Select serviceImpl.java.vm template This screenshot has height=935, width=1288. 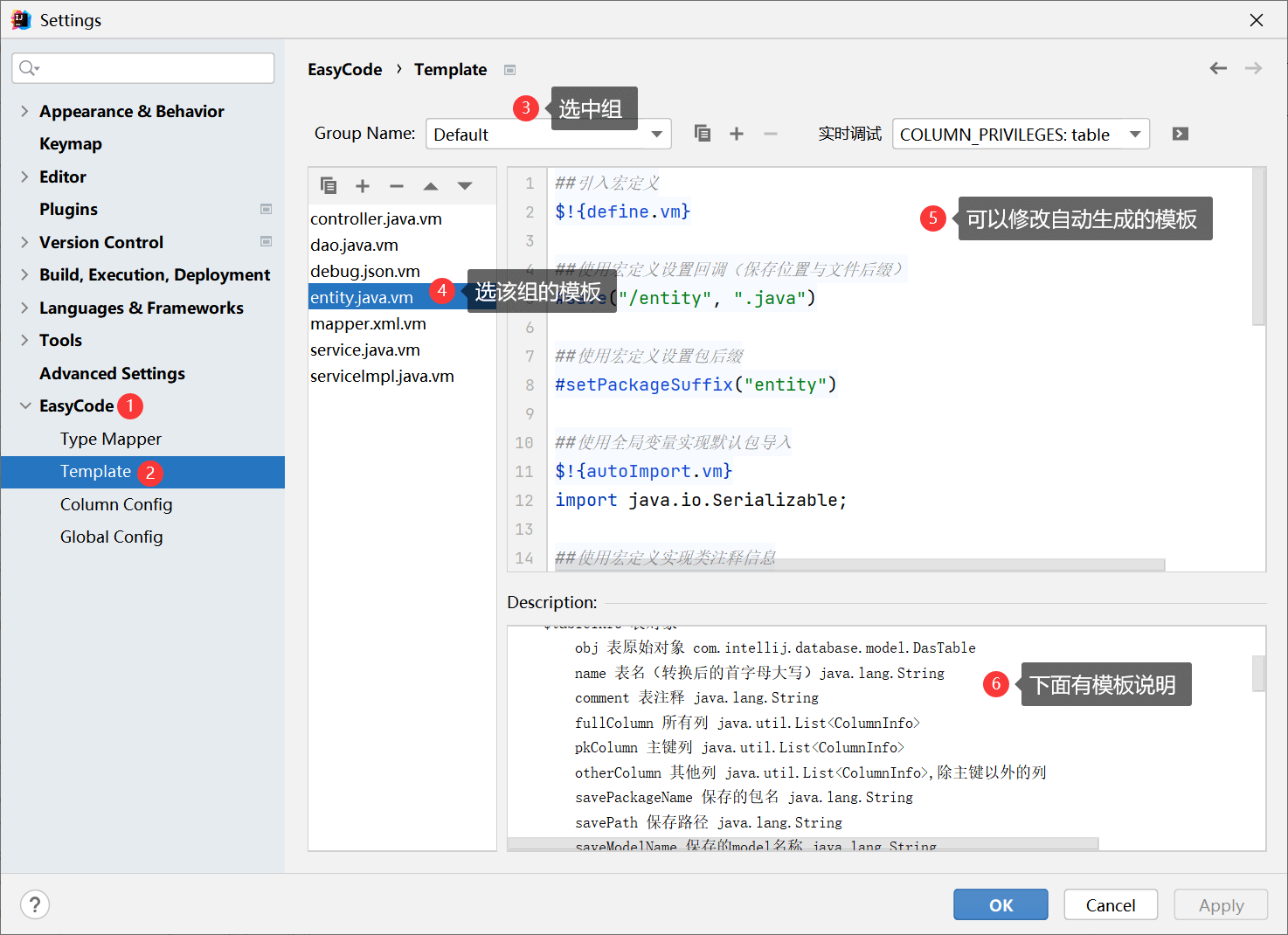(382, 376)
